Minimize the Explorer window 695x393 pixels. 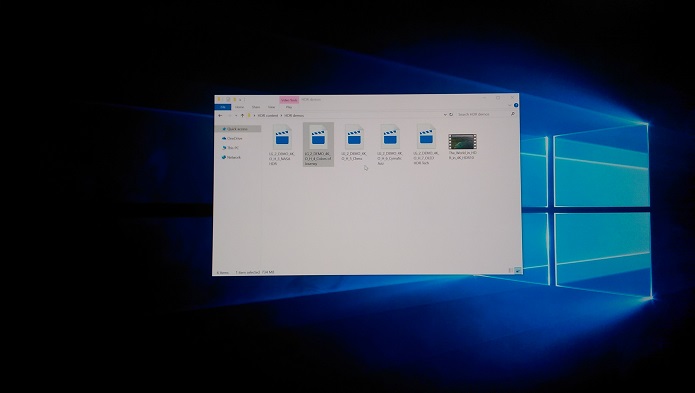[x=484, y=97]
